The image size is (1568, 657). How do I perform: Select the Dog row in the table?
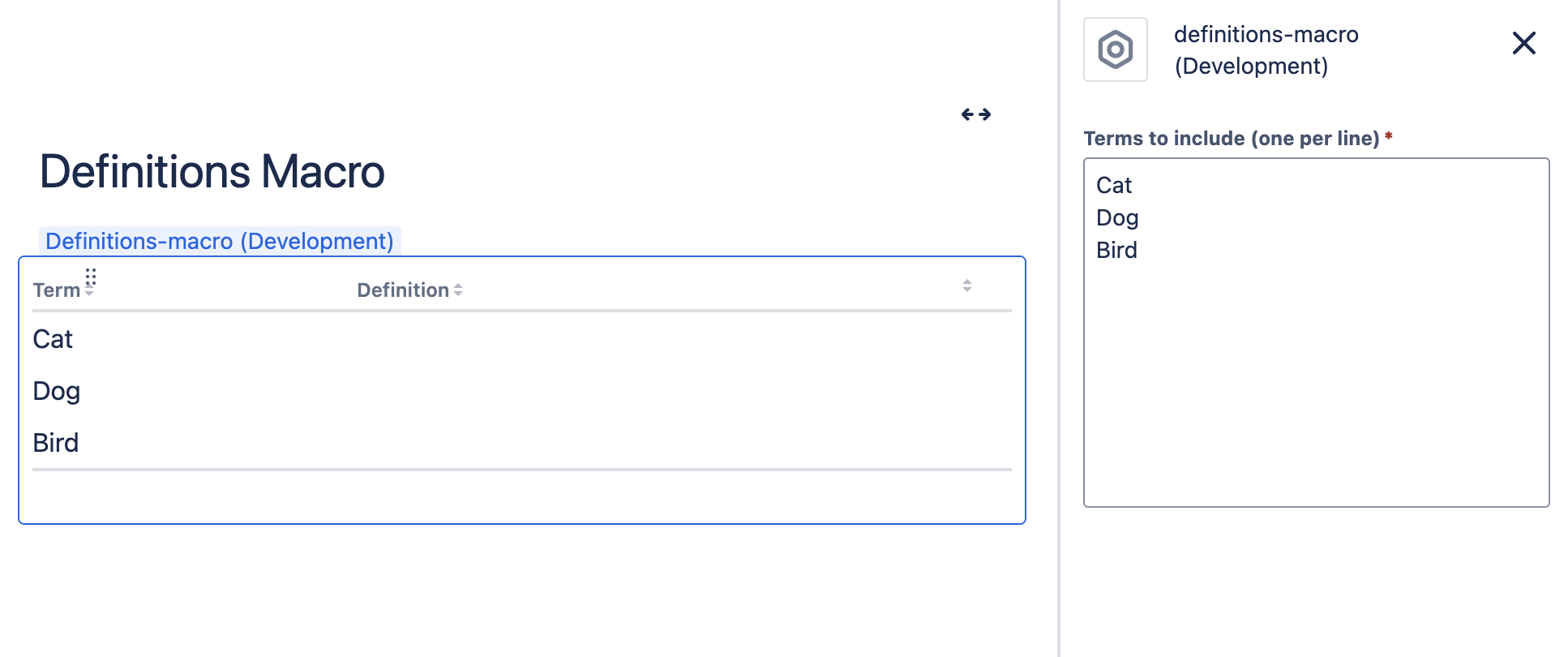[x=57, y=391]
